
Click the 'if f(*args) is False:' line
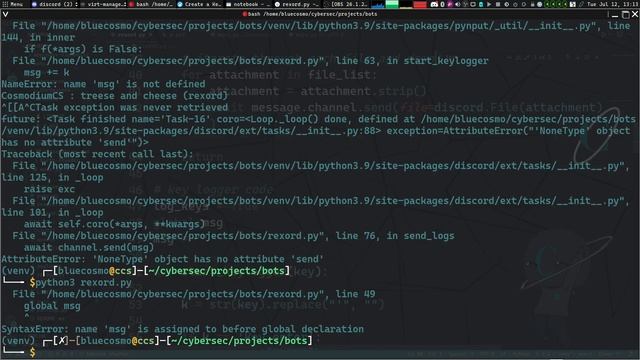coord(83,49)
